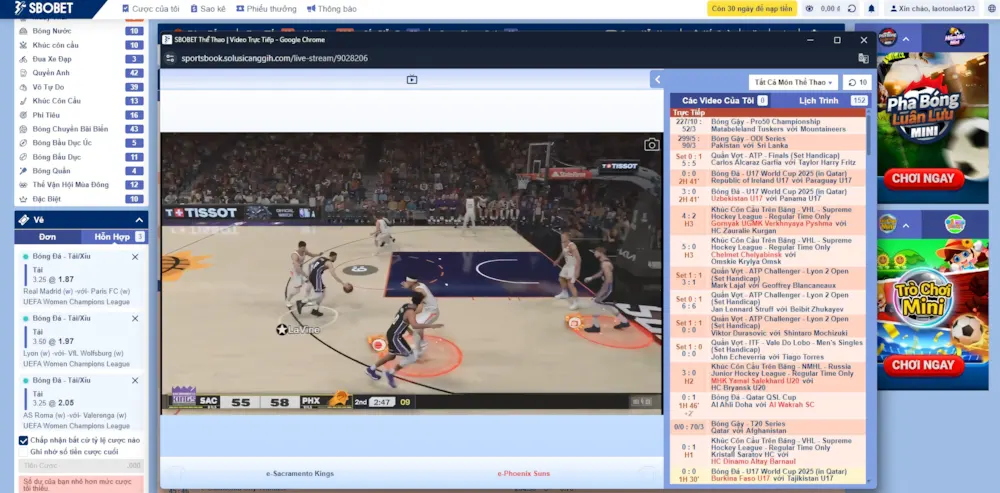Remove the Real Madrid bet from slip

(x=135, y=257)
